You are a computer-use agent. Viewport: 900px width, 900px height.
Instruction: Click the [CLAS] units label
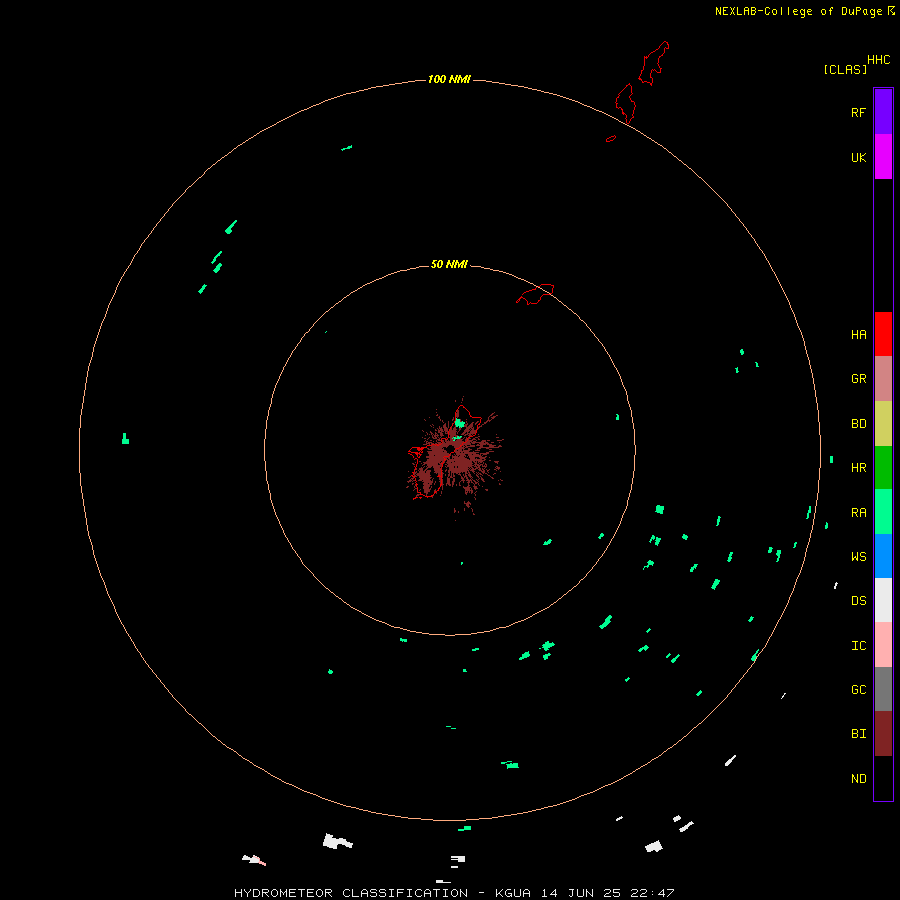click(845, 69)
